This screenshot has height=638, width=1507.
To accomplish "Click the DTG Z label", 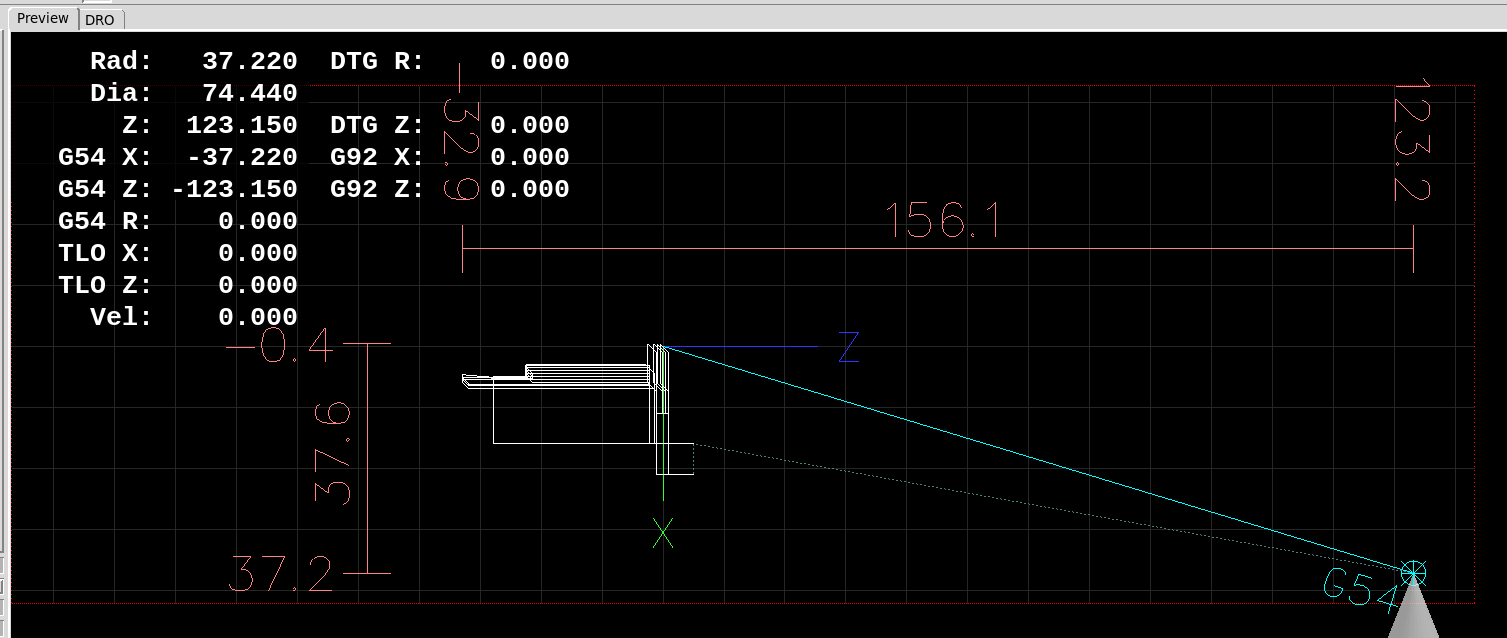I will [377, 125].
